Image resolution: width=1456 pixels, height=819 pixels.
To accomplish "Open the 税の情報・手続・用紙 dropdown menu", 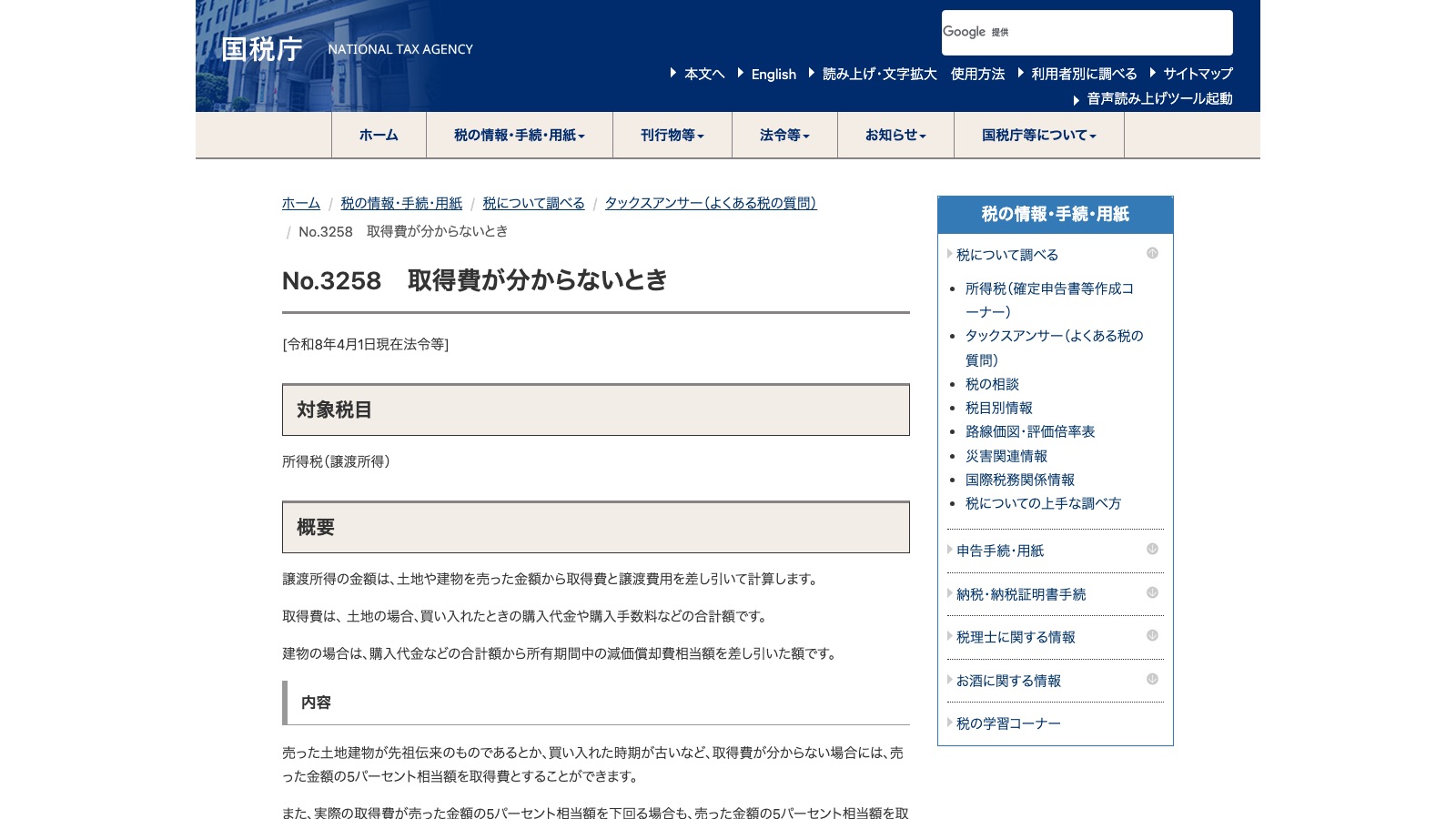I will point(520,135).
